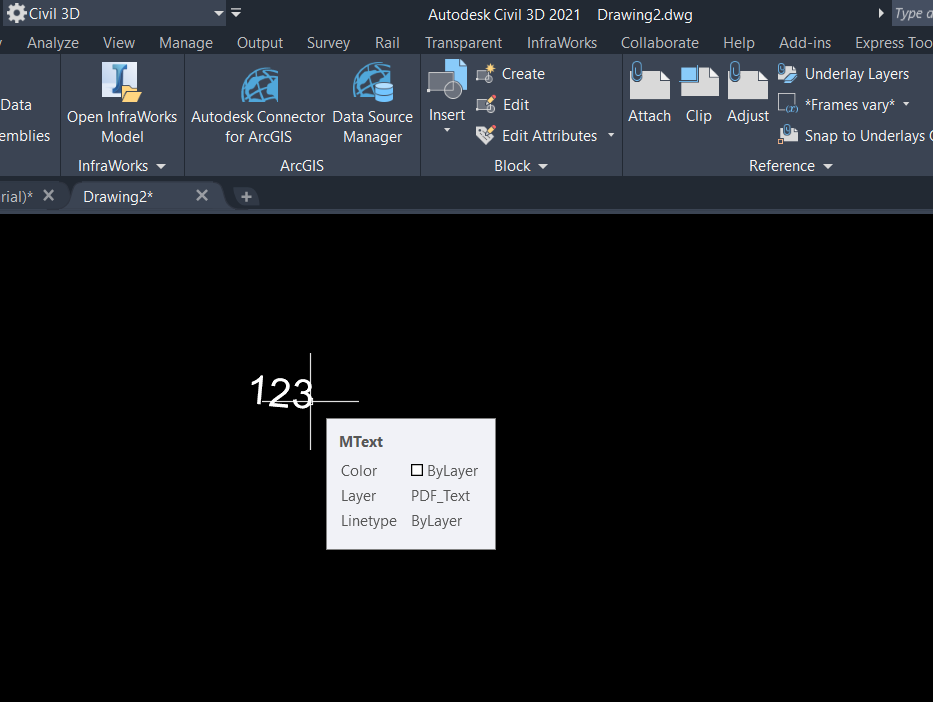Open the Rail ribbon tab
The width and height of the screenshot is (933, 702).
pos(387,43)
